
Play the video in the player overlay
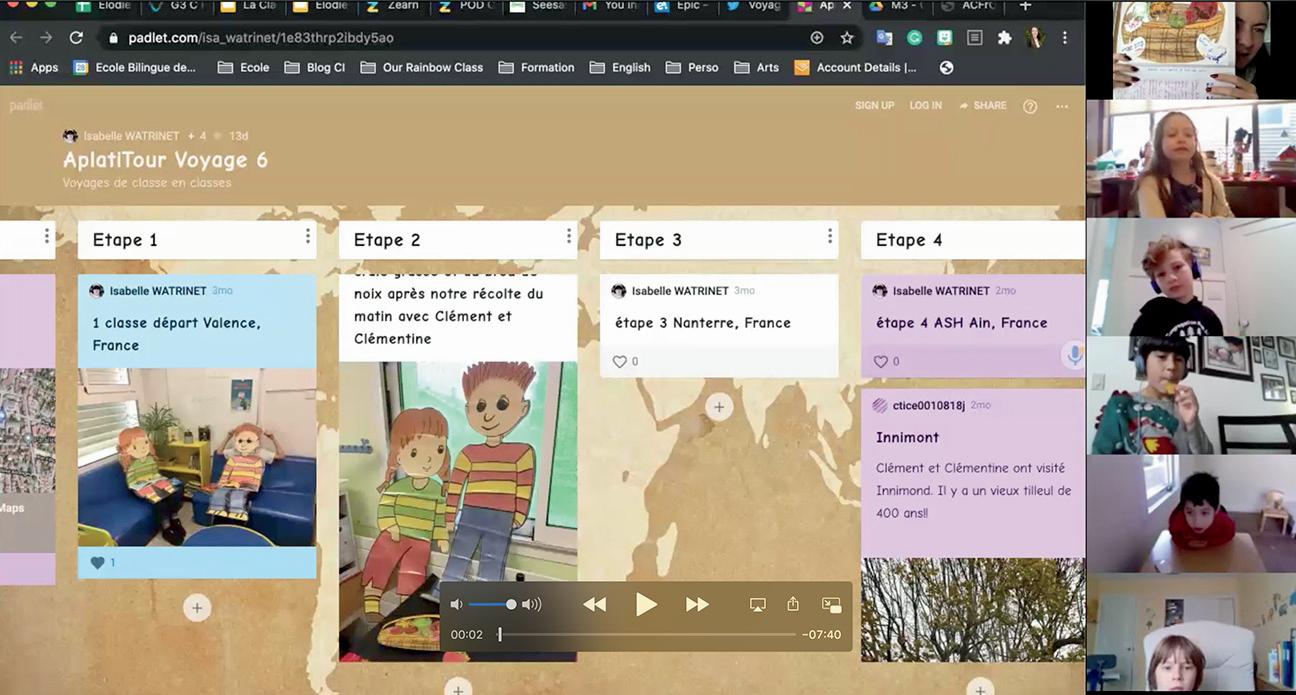click(x=646, y=604)
